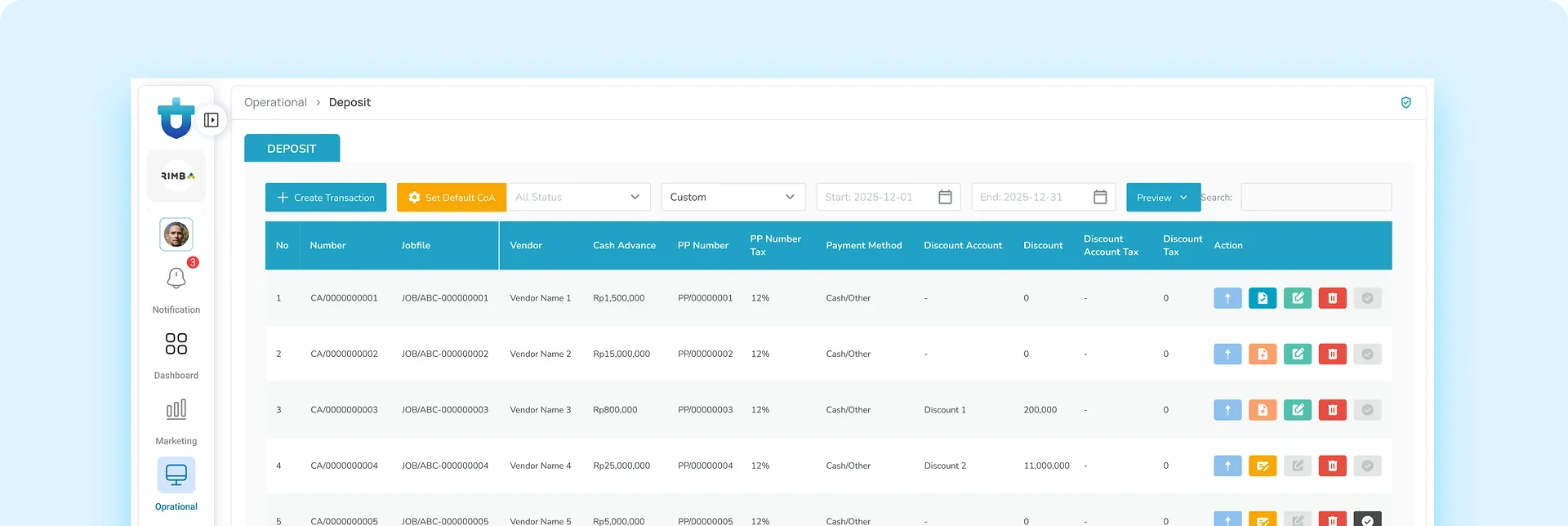Open the Notification bell
The width and height of the screenshot is (1568, 526).
click(x=176, y=279)
